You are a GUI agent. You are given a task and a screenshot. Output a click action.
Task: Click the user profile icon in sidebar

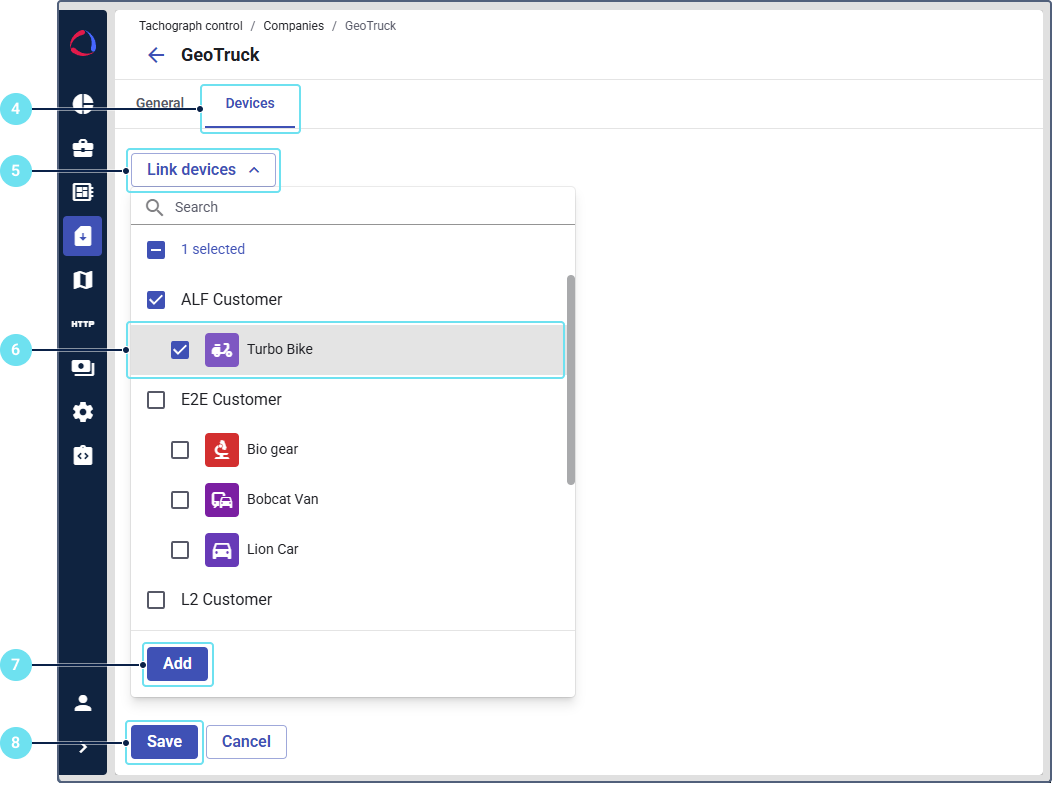point(83,702)
